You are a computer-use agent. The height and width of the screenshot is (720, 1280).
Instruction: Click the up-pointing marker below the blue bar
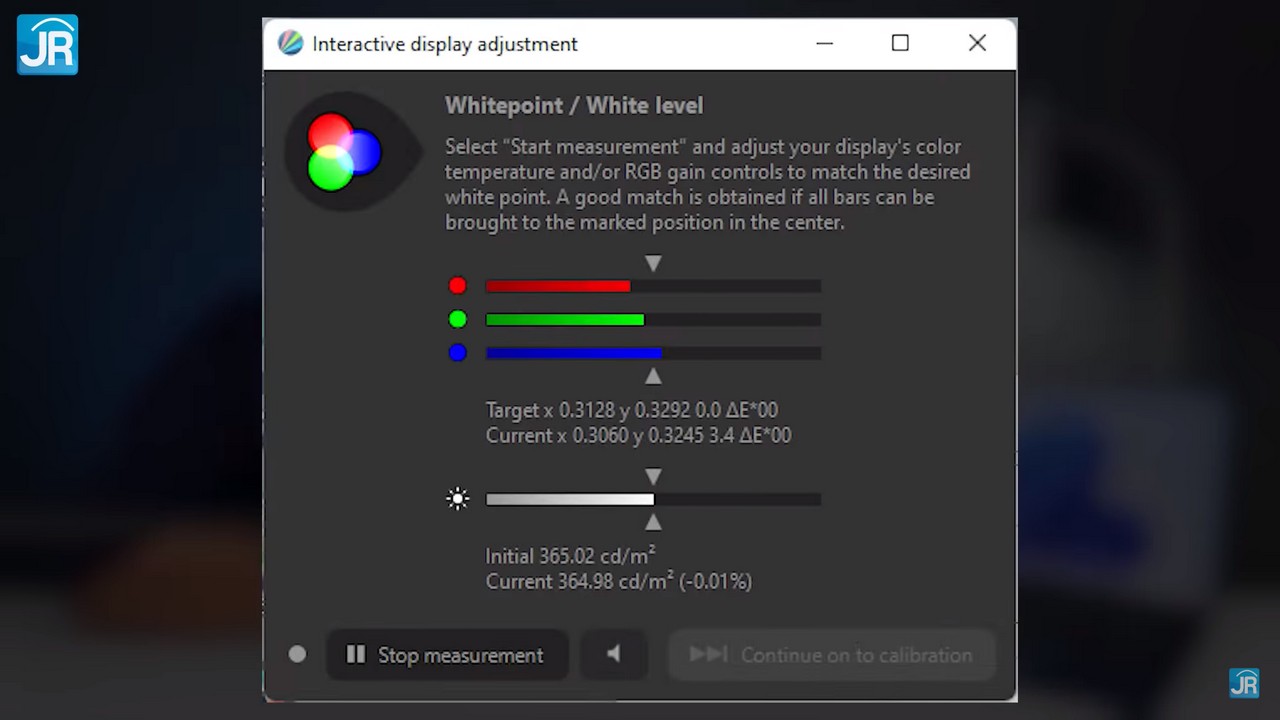point(653,376)
